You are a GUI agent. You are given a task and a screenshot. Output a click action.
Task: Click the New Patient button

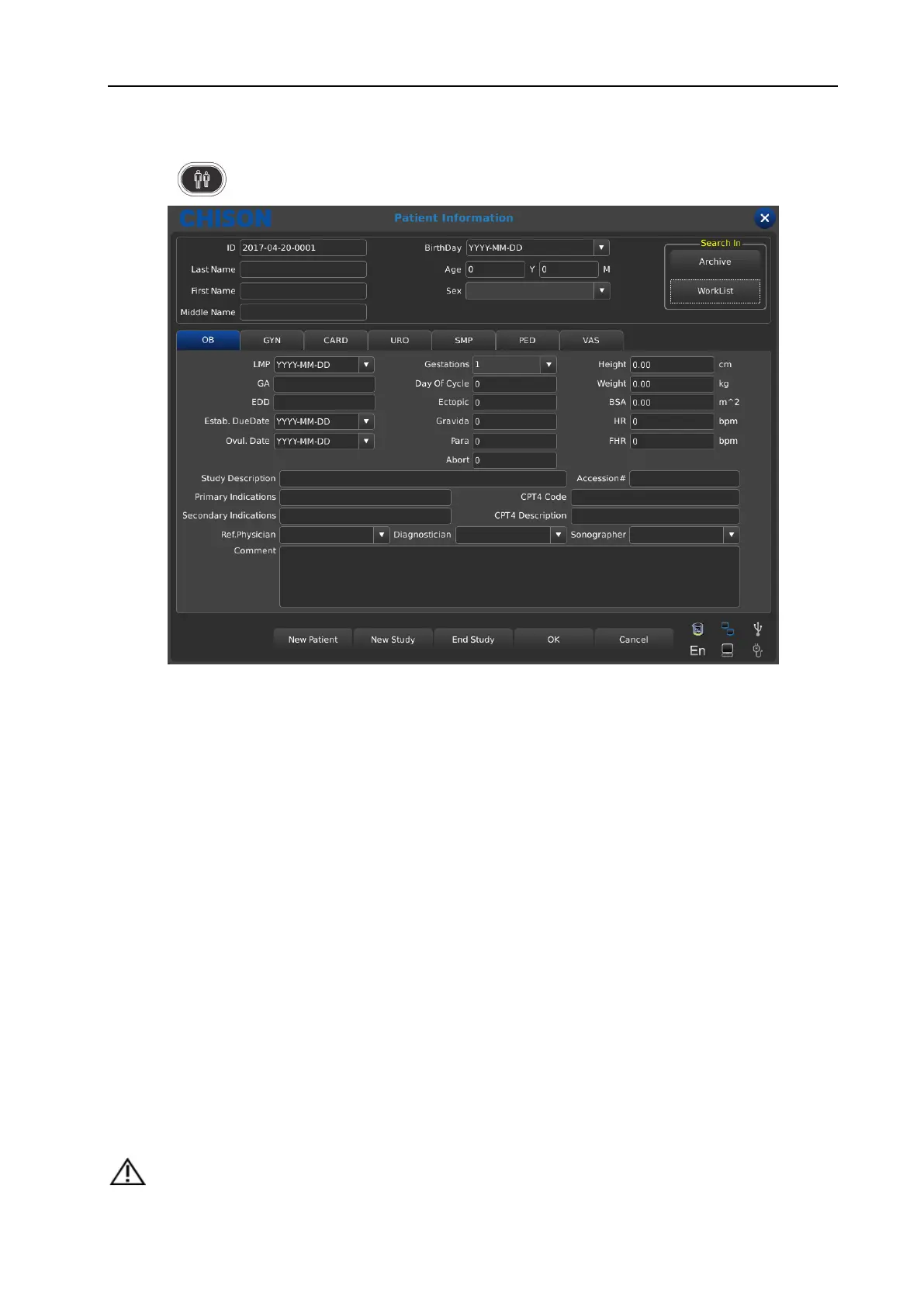(313, 640)
